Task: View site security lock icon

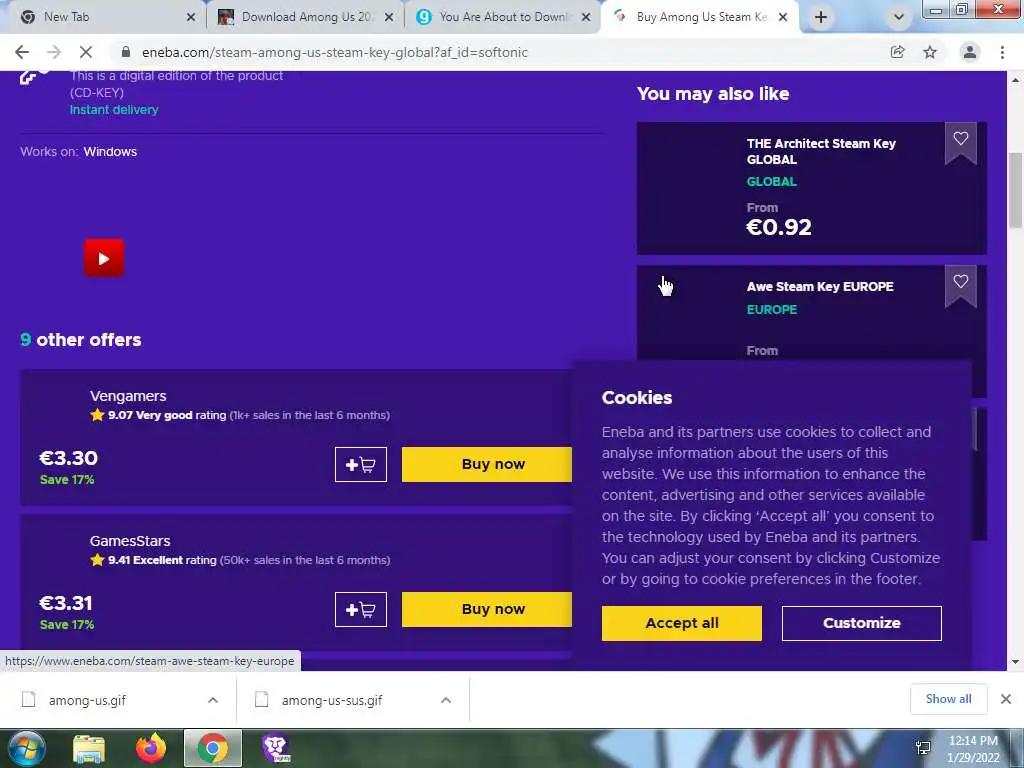Action: click(126, 52)
